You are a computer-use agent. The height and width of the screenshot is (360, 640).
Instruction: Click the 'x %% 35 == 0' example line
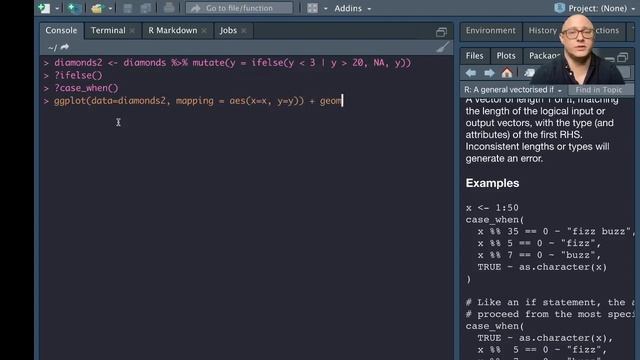pyautogui.click(x=556, y=231)
